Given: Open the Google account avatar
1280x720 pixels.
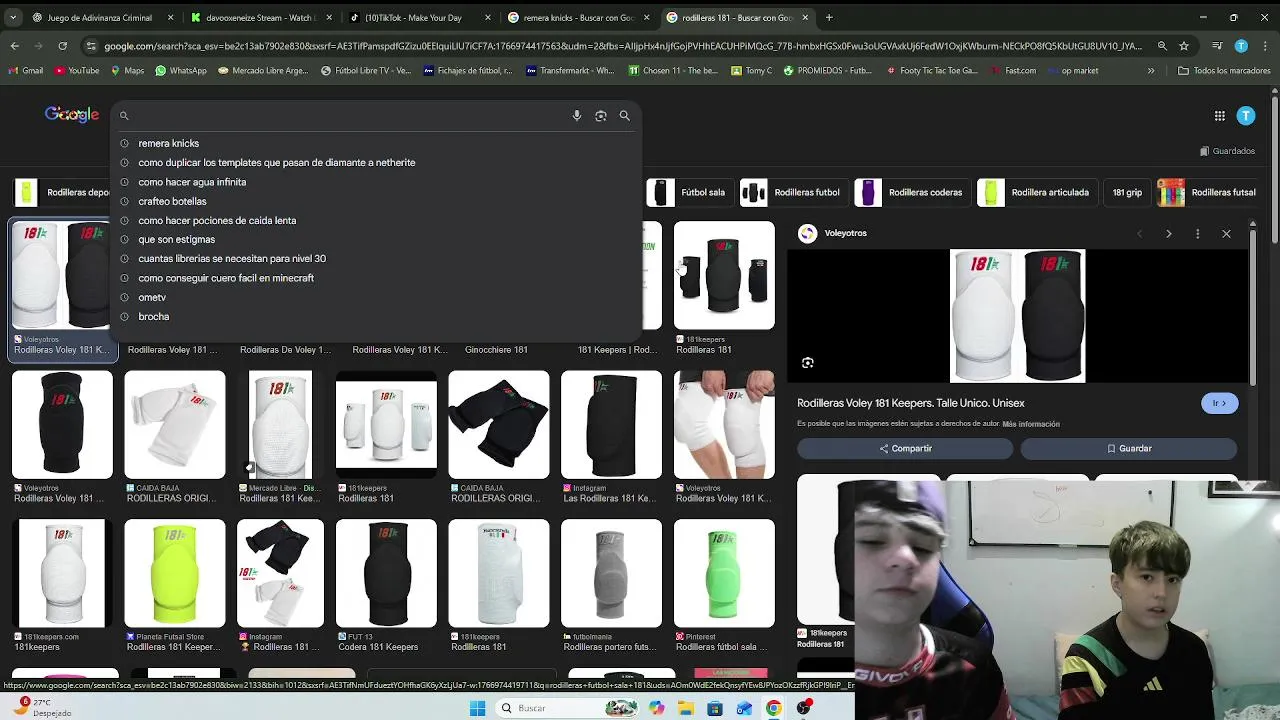Looking at the screenshot, I should (1246, 116).
